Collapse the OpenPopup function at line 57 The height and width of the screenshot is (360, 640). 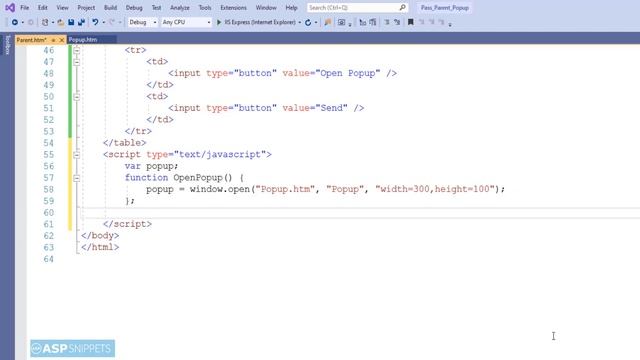(x=77, y=178)
